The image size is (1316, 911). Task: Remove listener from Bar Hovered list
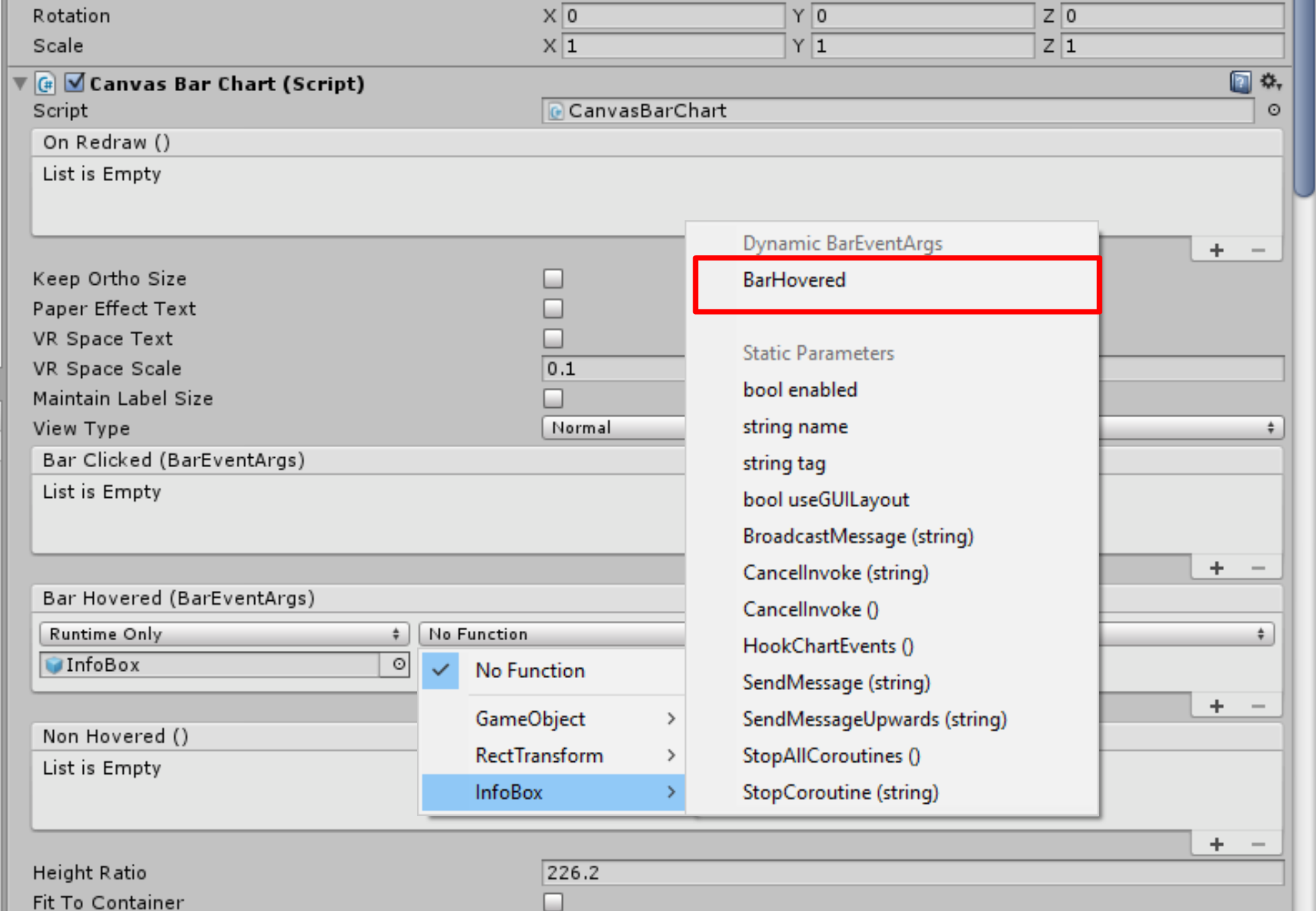tap(1258, 706)
